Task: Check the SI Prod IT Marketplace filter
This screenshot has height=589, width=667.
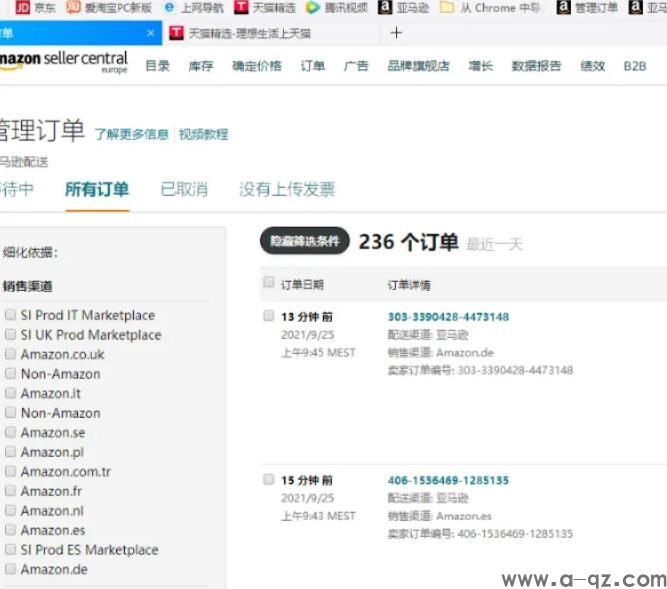Action: pyautogui.click(x=10, y=315)
